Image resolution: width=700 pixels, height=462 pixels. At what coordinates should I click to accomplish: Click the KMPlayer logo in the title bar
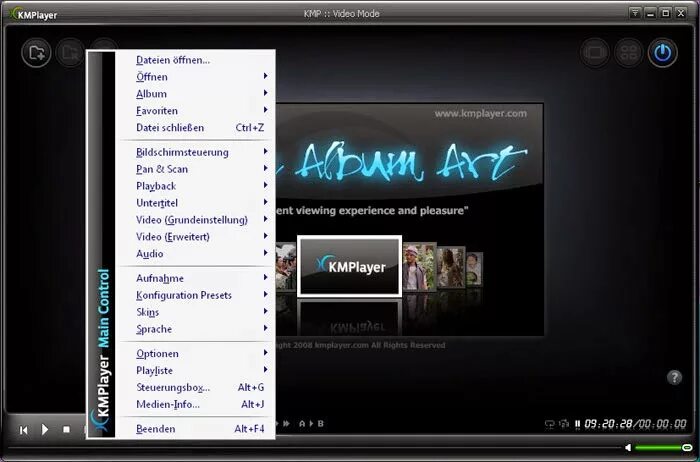tap(33, 14)
